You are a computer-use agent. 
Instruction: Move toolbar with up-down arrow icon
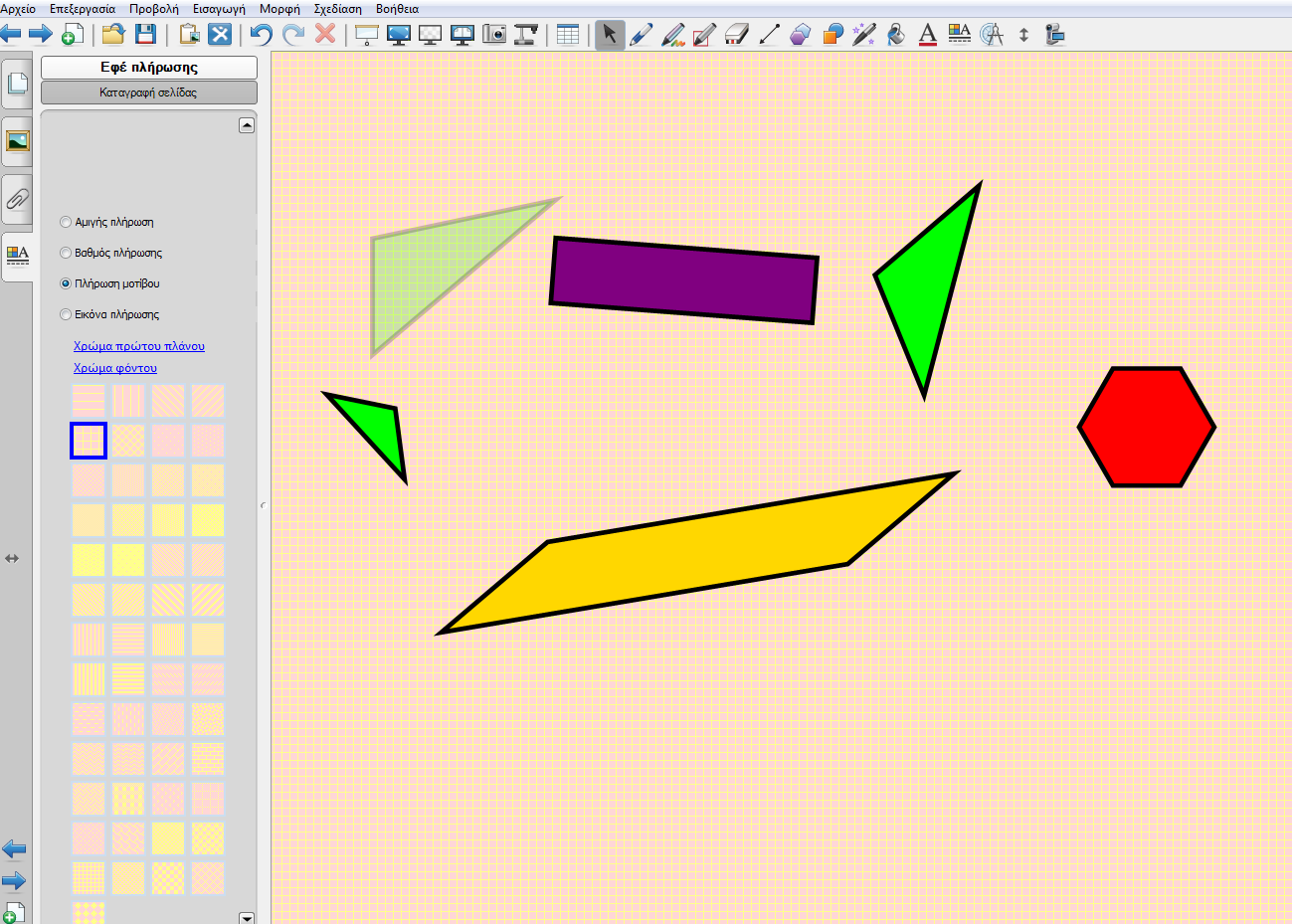point(1023,35)
